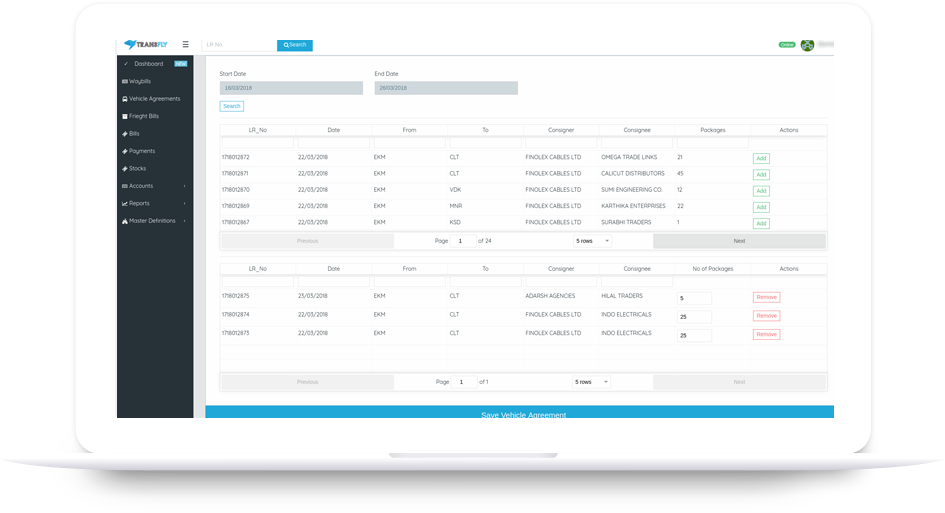The height and width of the screenshot is (513, 945).
Task: Open Bills menu item in sidebar
Action: 134,134
